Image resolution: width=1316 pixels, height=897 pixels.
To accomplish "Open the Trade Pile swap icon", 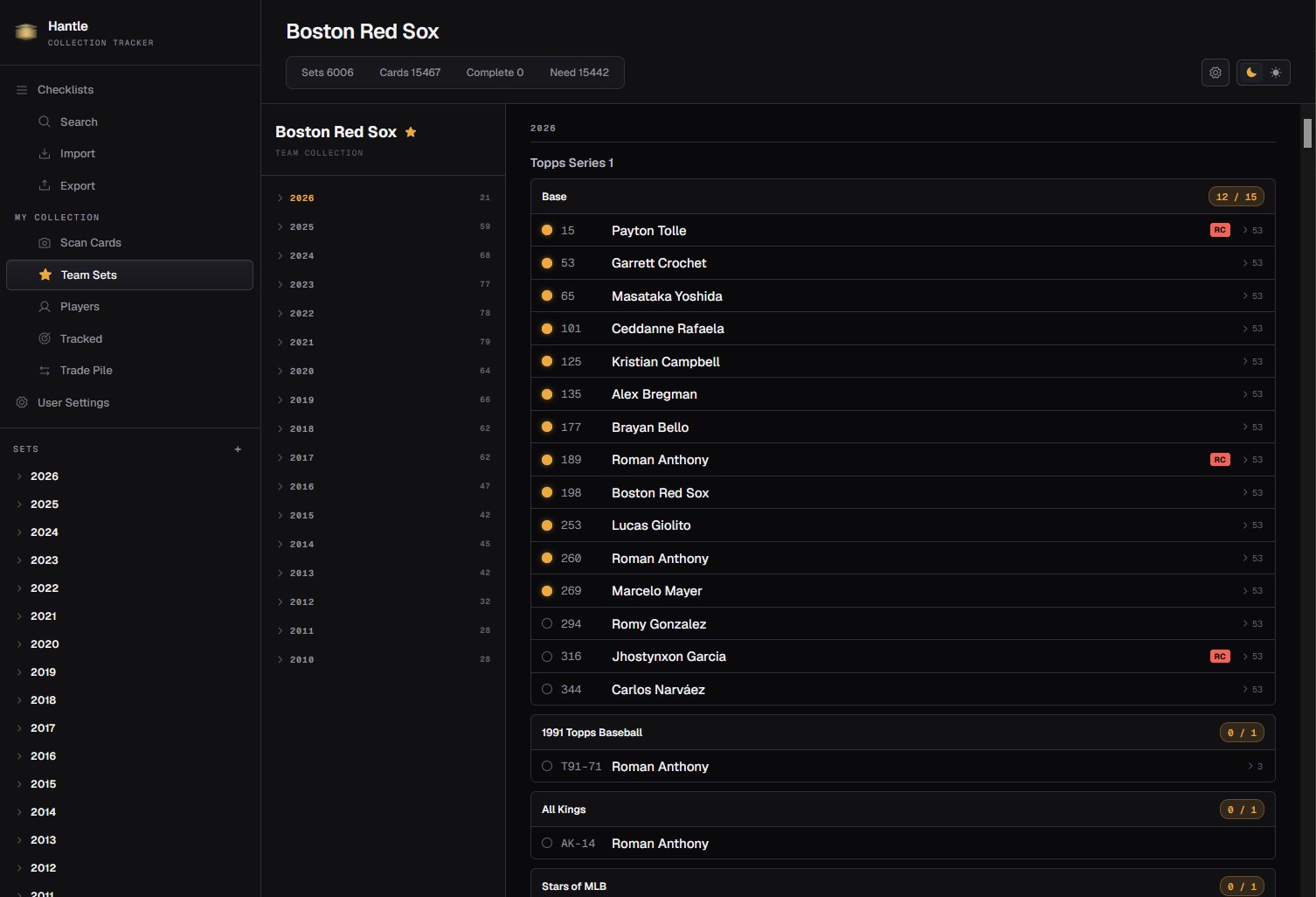I will click(45, 371).
